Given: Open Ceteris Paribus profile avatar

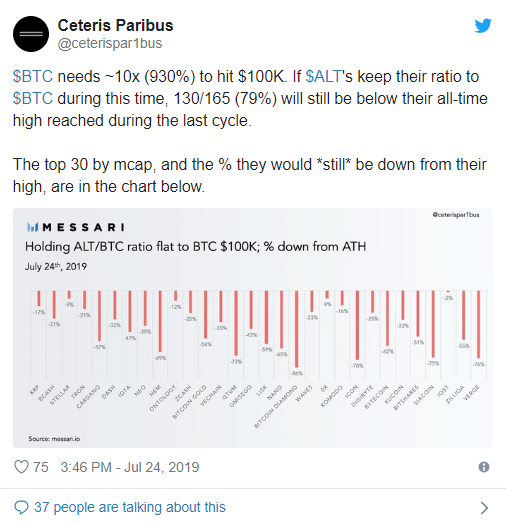Looking at the screenshot, I should click(x=31, y=34).
